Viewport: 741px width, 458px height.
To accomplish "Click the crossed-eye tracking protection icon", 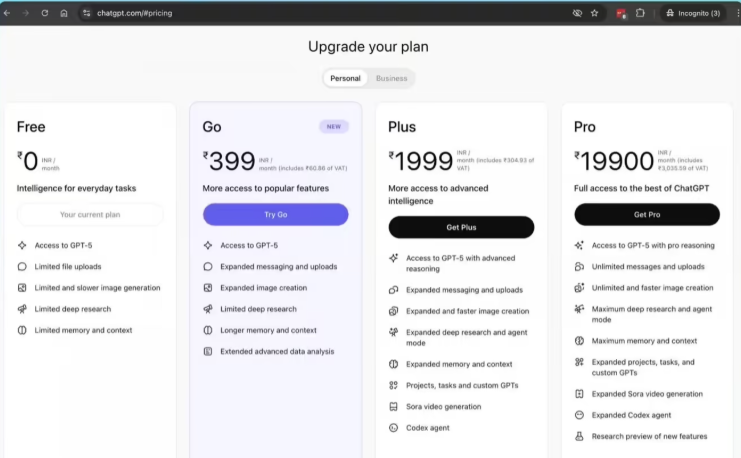I will point(577,13).
